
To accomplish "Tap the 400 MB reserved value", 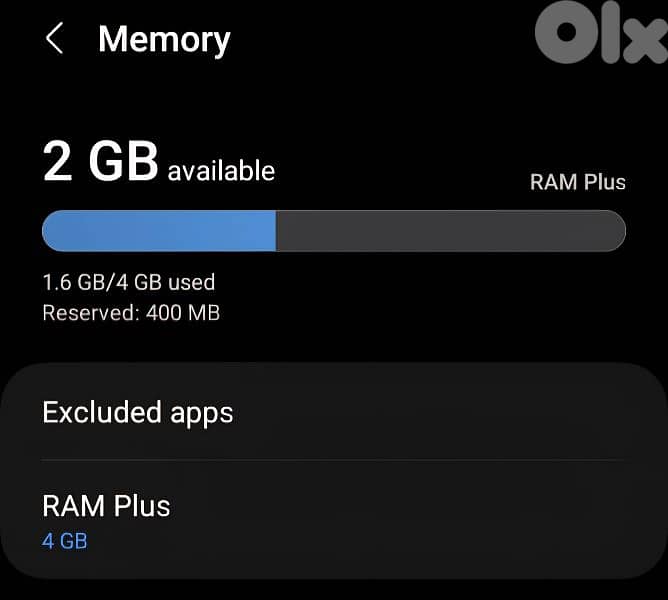I will [x=183, y=313].
